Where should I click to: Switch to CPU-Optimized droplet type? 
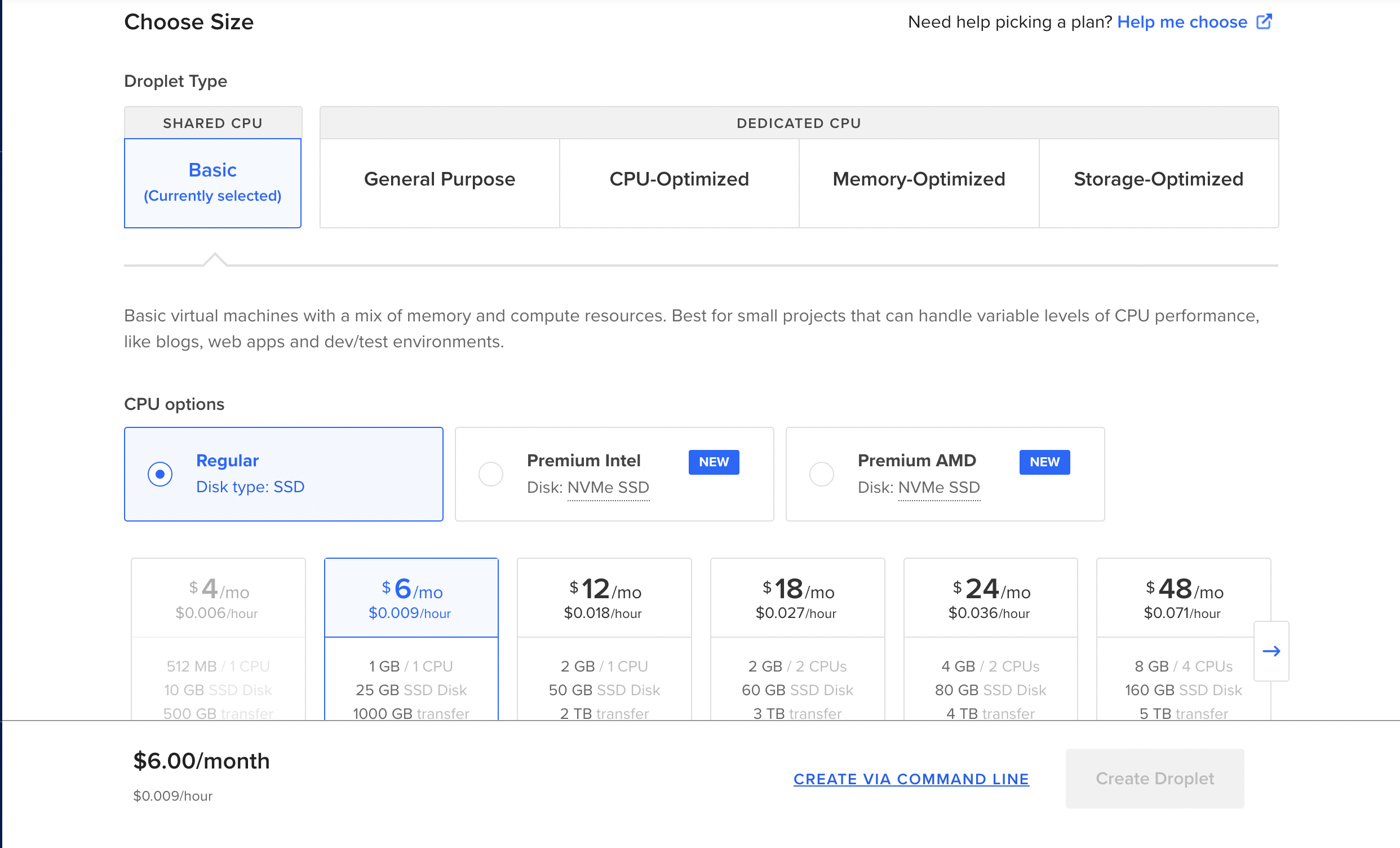(x=679, y=180)
